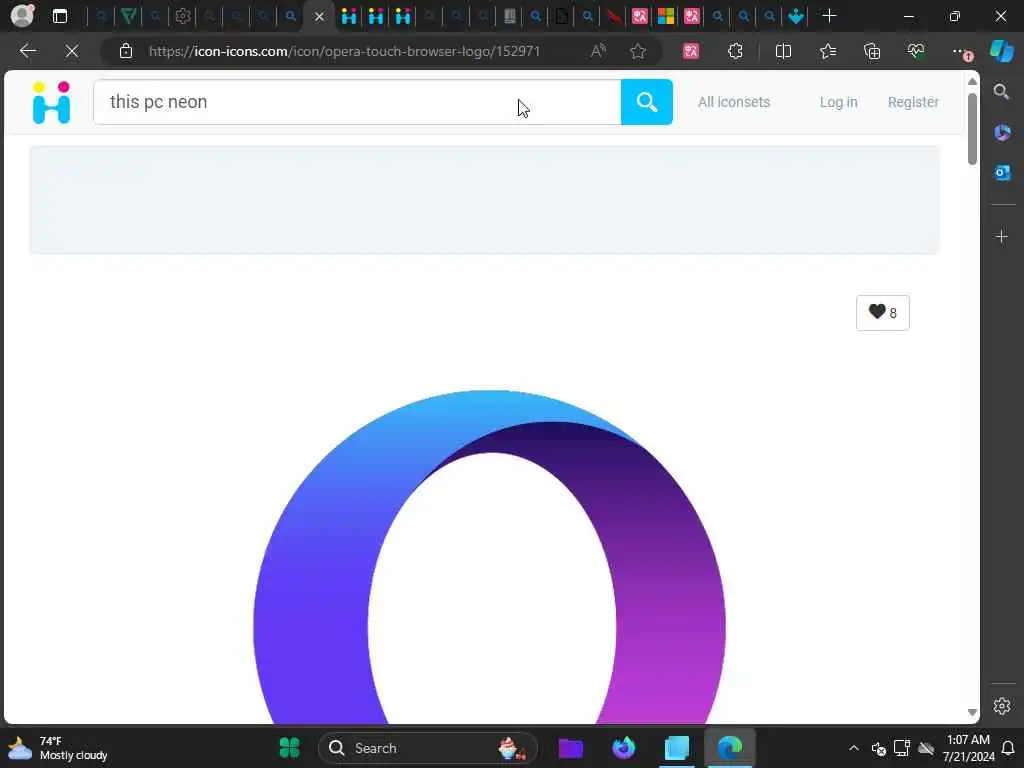Image resolution: width=1024 pixels, height=768 pixels.
Task: Open the tab actions menu icon
Action: coord(59,16)
